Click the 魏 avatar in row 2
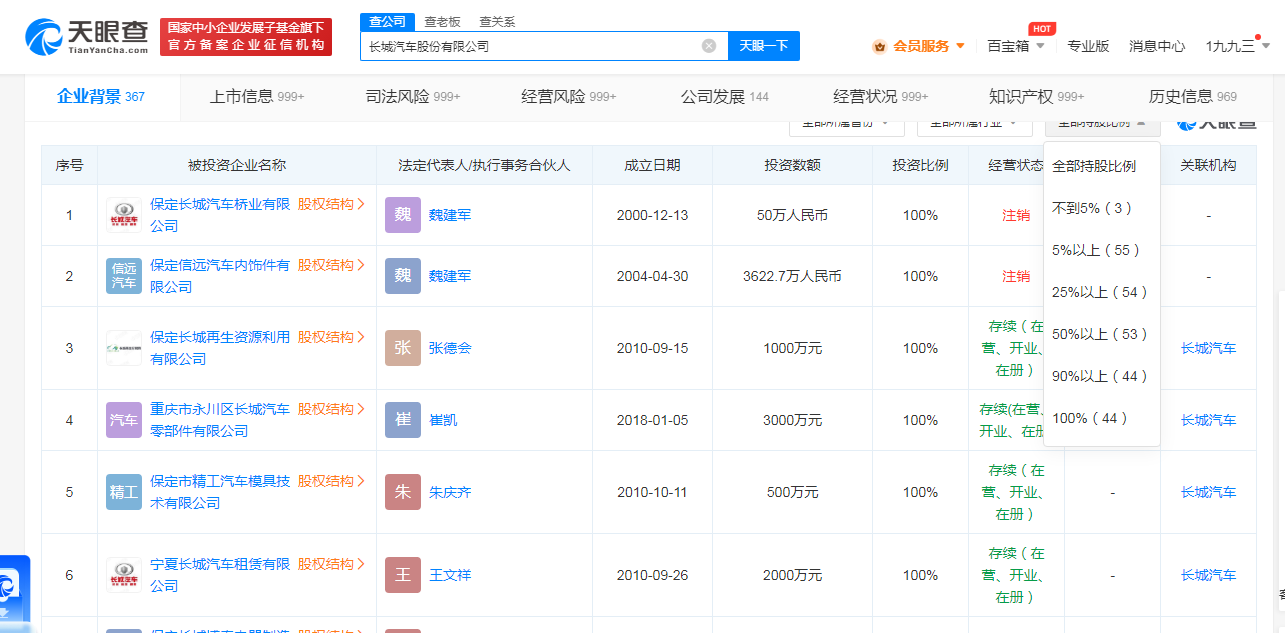This screenshot has height=633, width=1285. [x=403, y=276]
